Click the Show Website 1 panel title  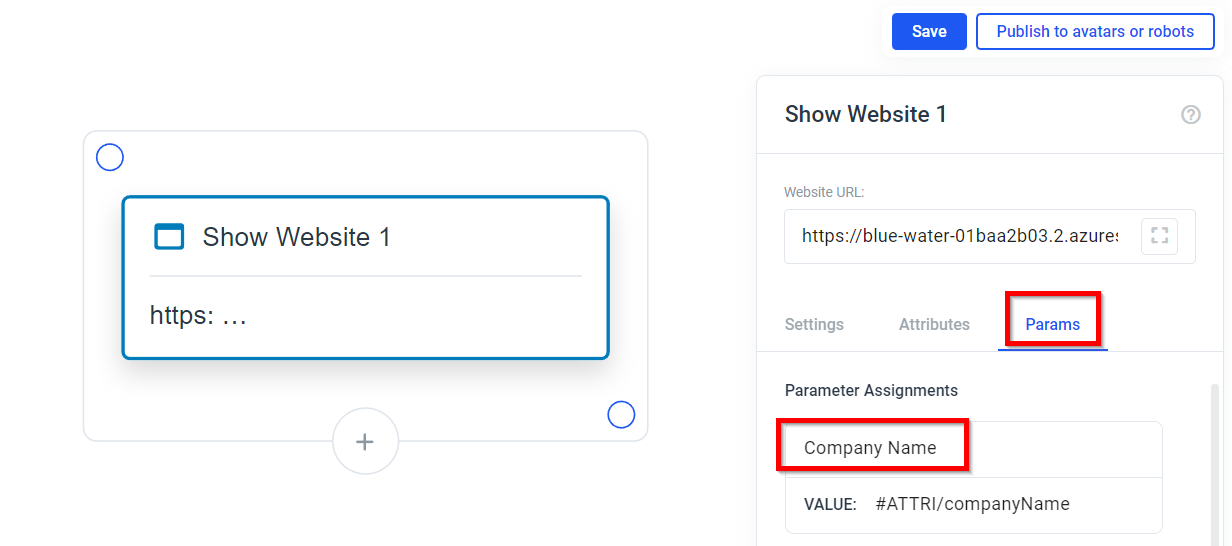point(866,115)
